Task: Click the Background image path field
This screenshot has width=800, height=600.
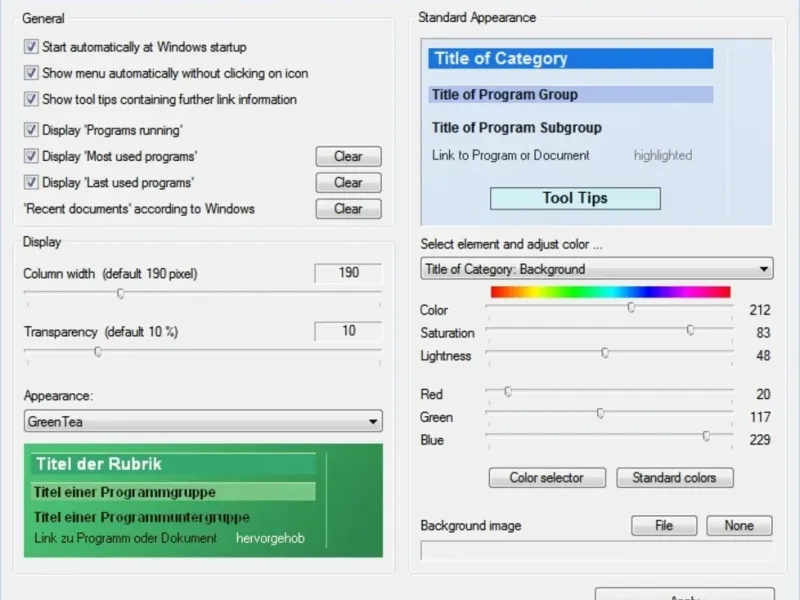Action: pos(596,551)
